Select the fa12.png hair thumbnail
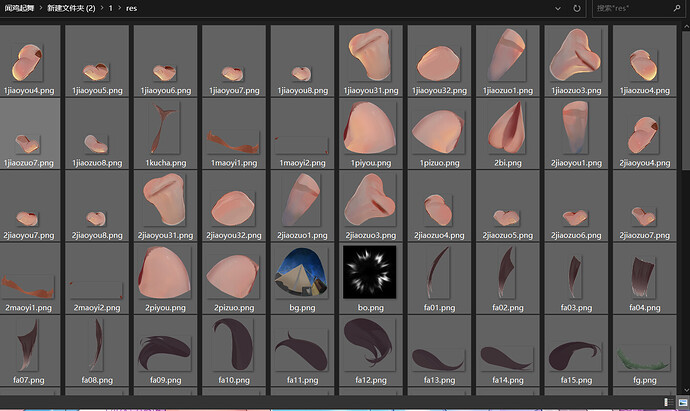 [370, 343]
